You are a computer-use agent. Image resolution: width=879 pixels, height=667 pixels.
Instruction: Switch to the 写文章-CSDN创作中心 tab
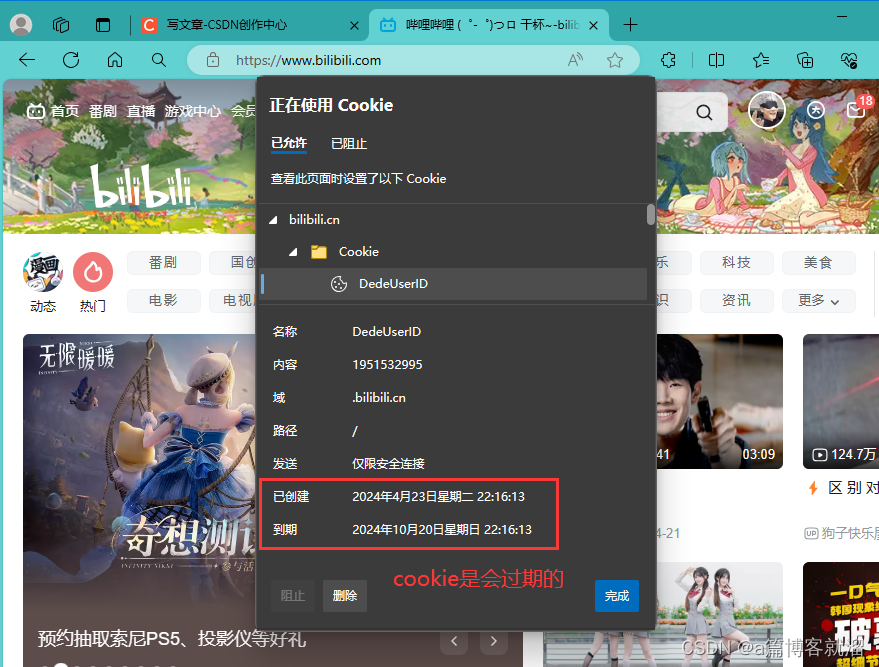click(x=226, y=25)
